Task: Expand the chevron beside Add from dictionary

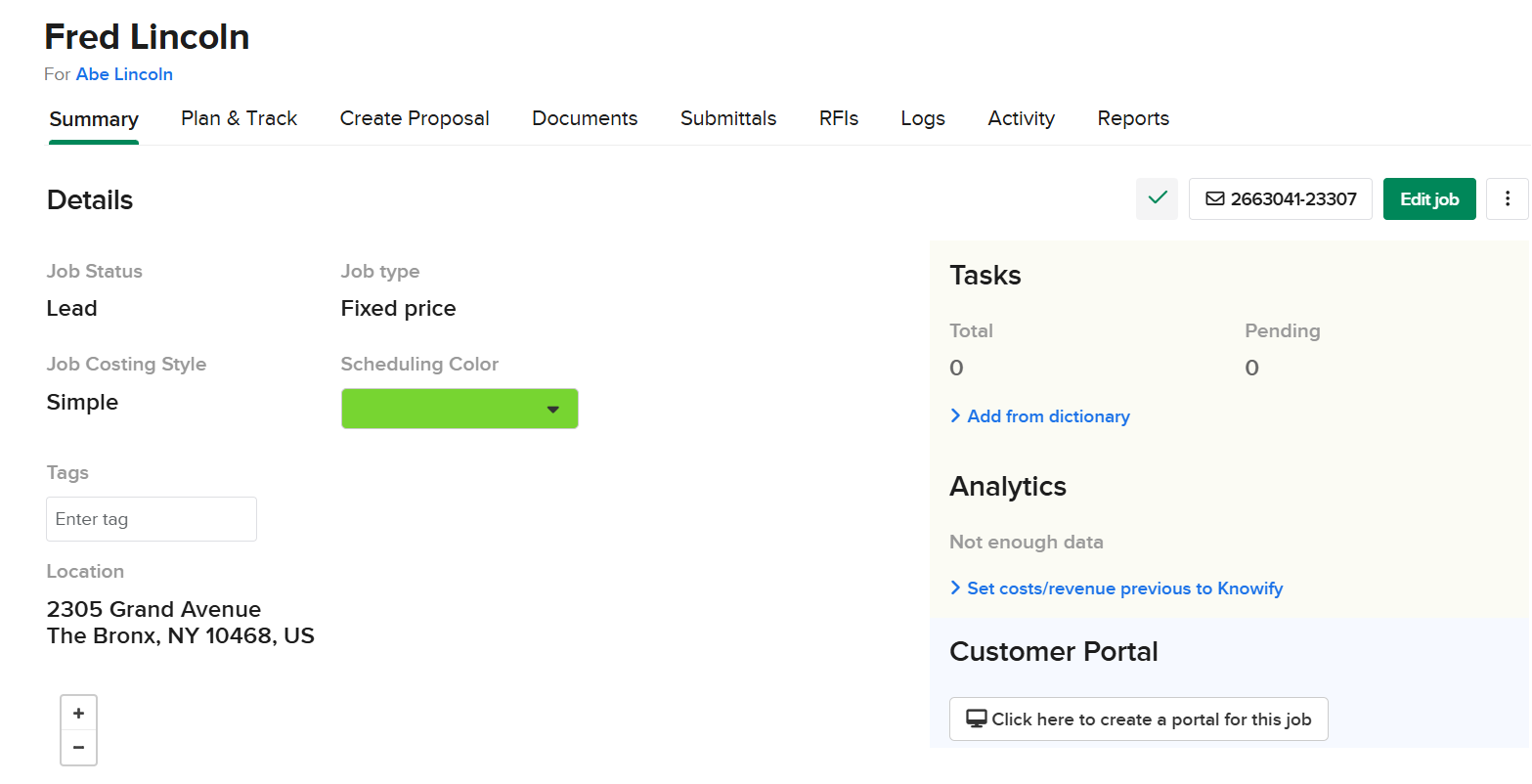Action: tap(954, 415)
